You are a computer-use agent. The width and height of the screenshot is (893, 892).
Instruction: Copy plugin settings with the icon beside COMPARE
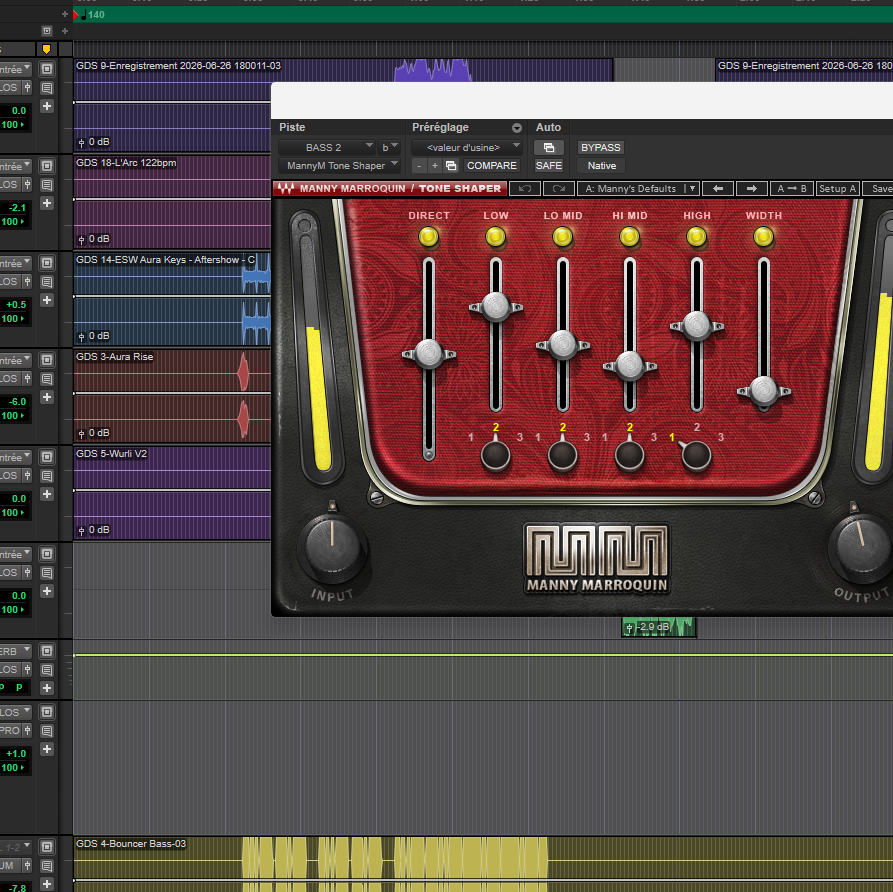pyautogui.click(x=451, y=166)
